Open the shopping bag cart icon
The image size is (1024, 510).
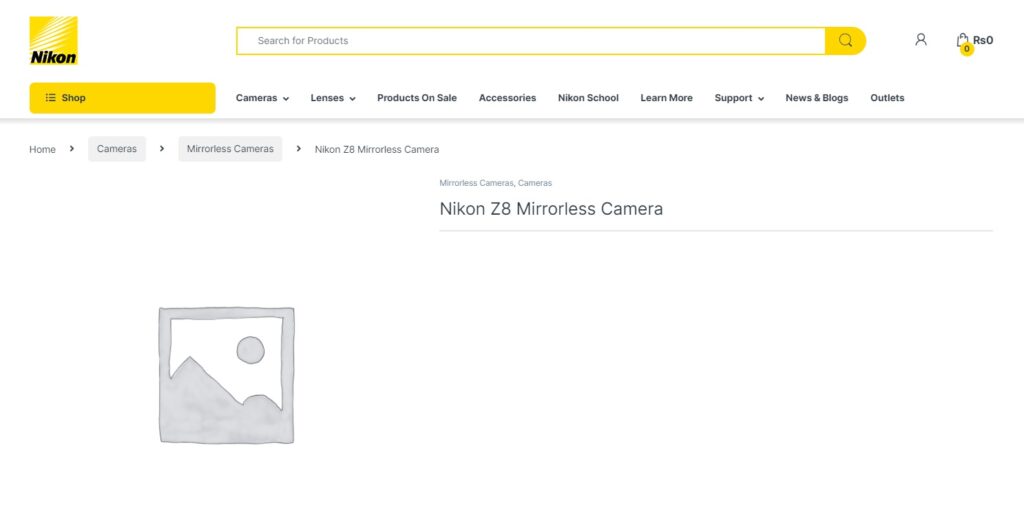click(963, 41)
